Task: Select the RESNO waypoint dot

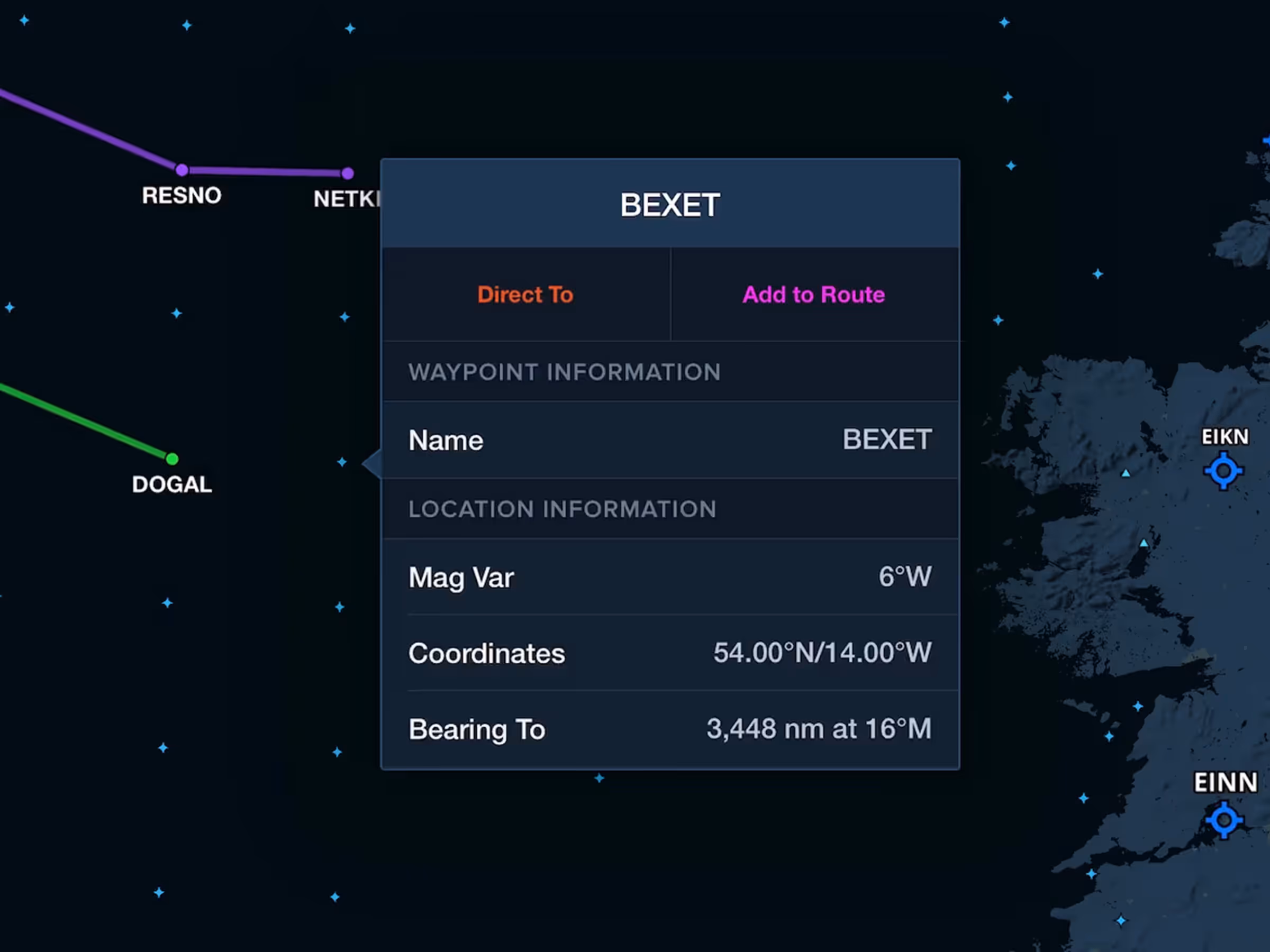Action: [182, 170]
